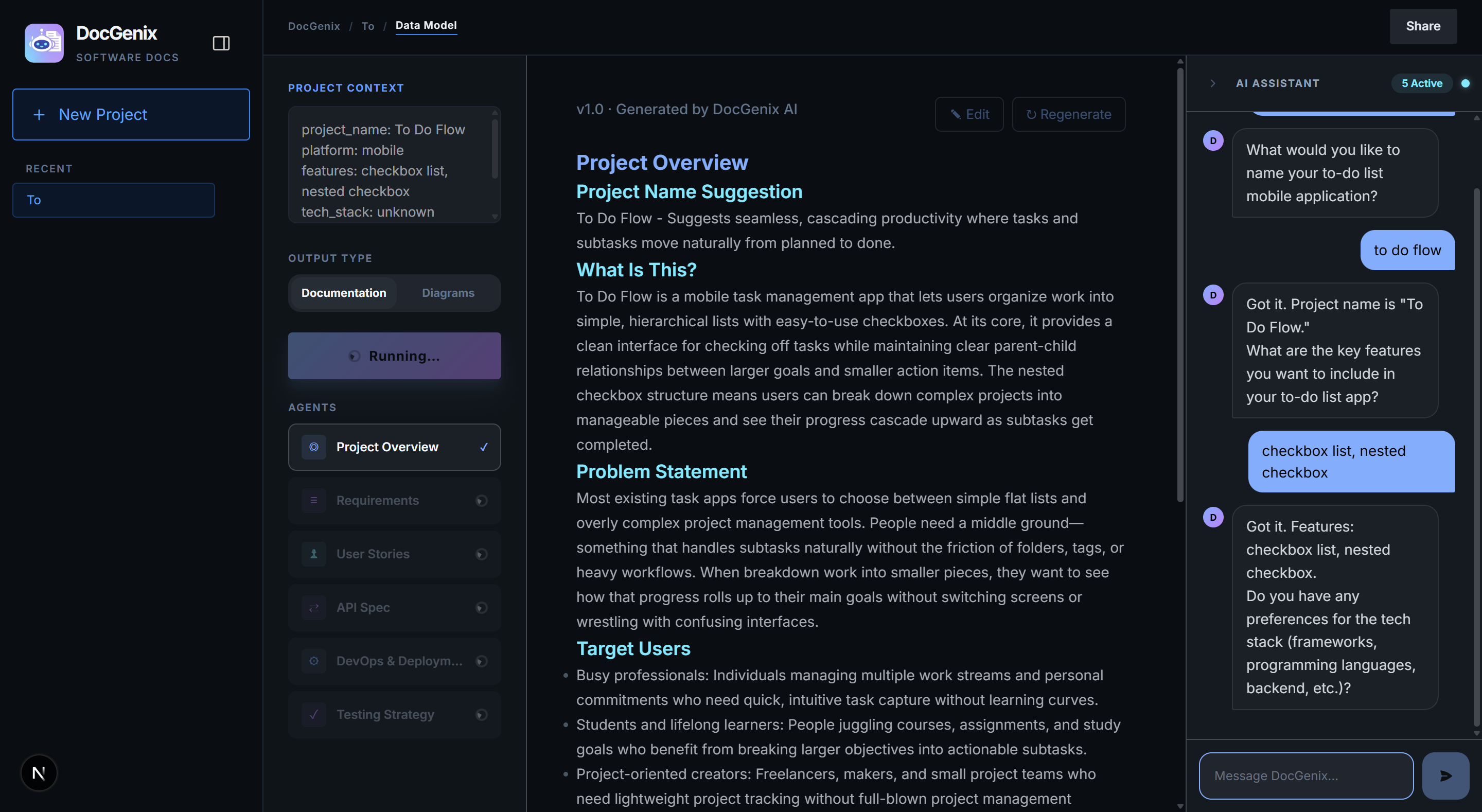1482x812 pixels.
Task: Open the DocGenix breadcrumb link
Action: click(313, 26)
